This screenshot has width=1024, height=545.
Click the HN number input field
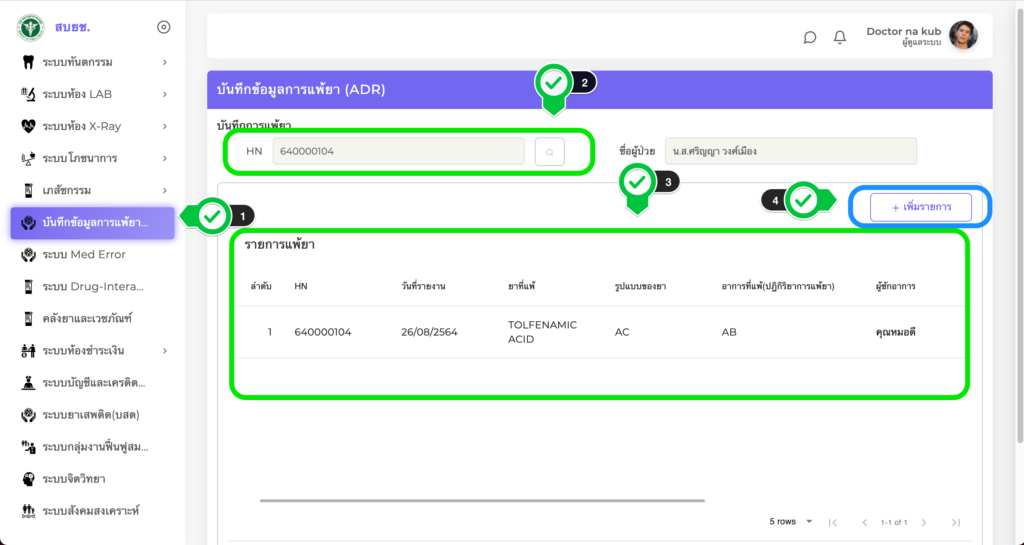click(399, 151)
